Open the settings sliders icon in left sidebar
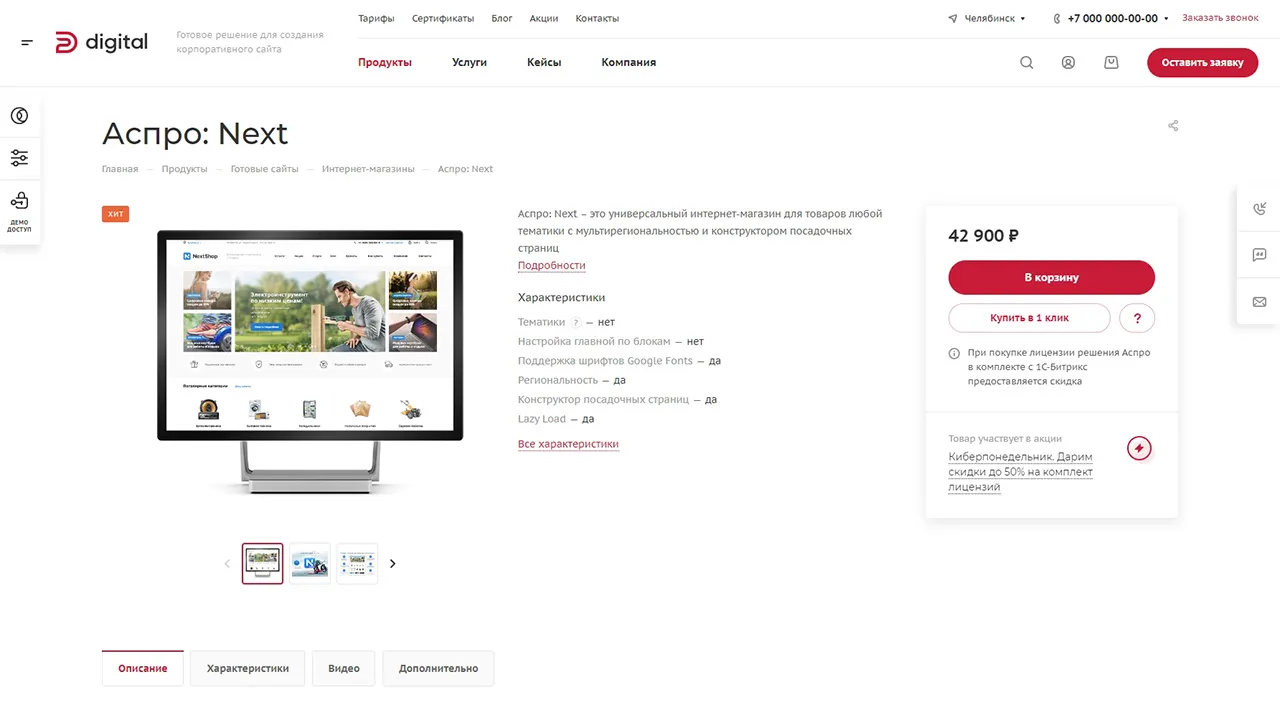 [x=19, y=158]
